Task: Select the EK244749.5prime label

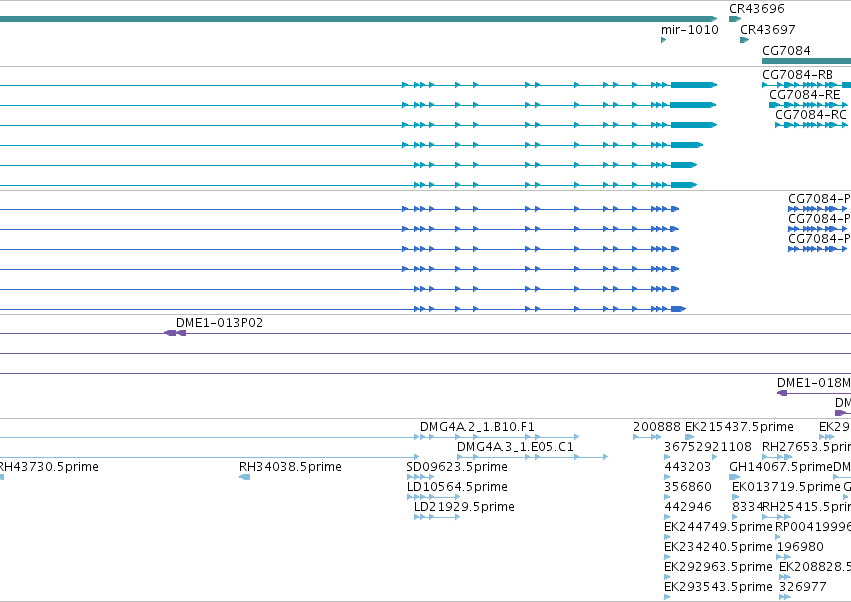Action: (x=718, y=527)
